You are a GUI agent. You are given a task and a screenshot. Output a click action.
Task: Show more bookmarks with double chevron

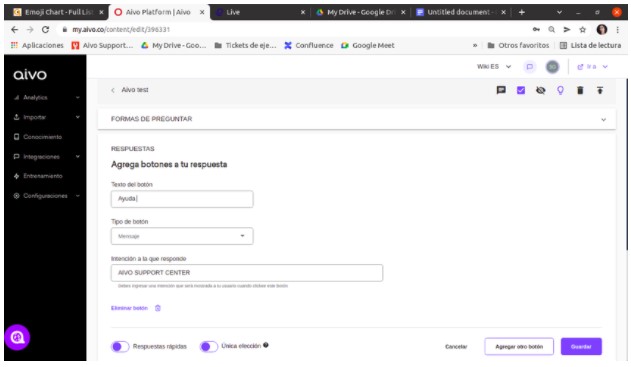tap(475, 45)
